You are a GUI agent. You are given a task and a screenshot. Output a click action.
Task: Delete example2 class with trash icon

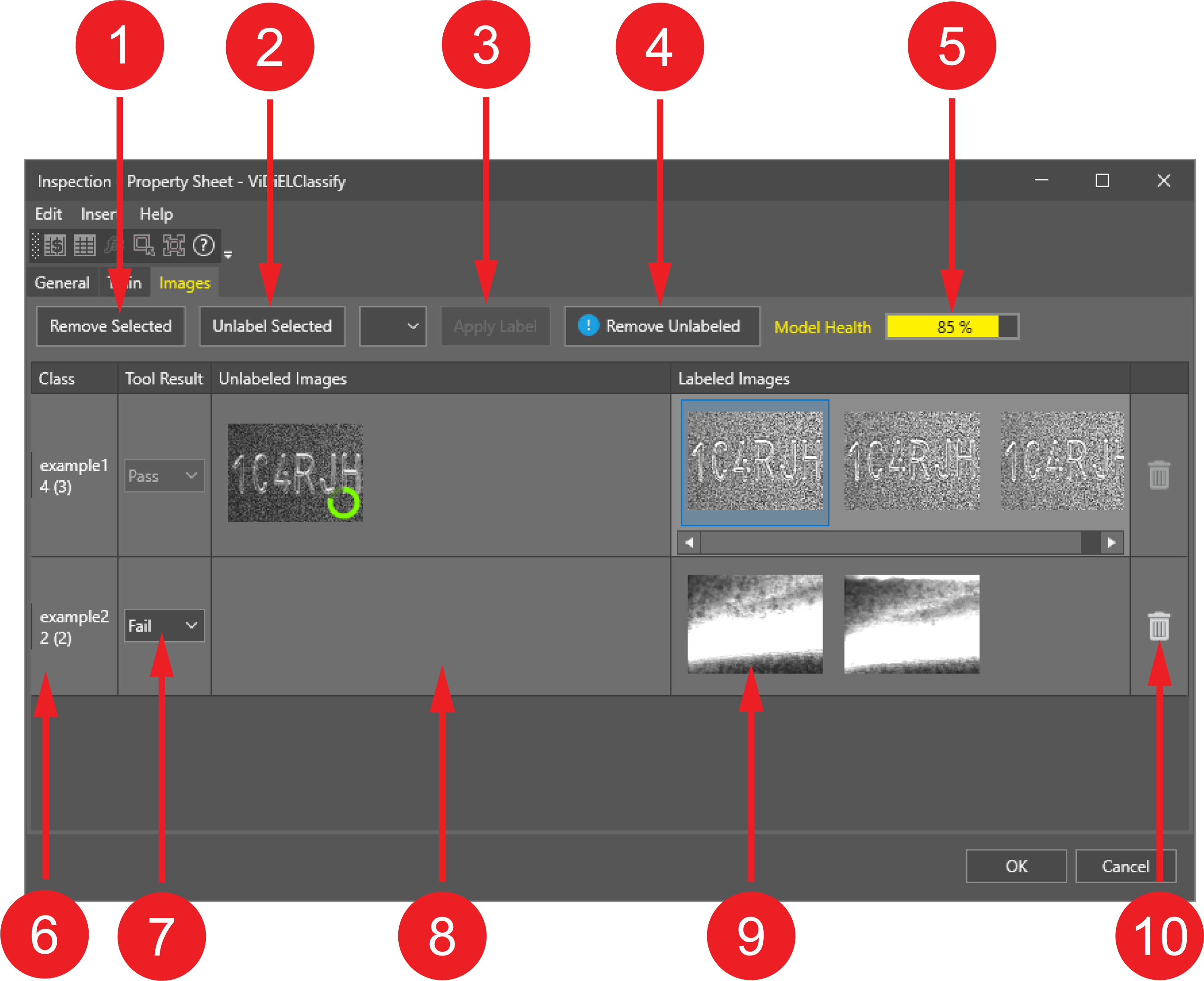pyautogui.click(x=1159, y=626)
